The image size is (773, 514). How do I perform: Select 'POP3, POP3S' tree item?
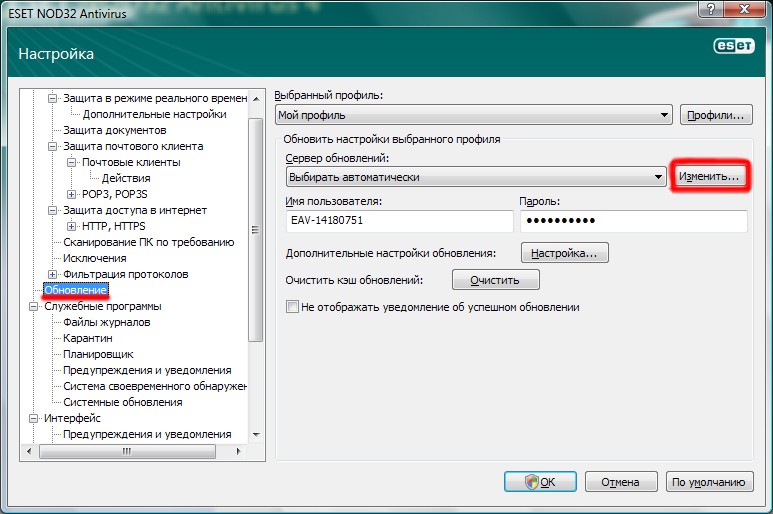[114, 194]
